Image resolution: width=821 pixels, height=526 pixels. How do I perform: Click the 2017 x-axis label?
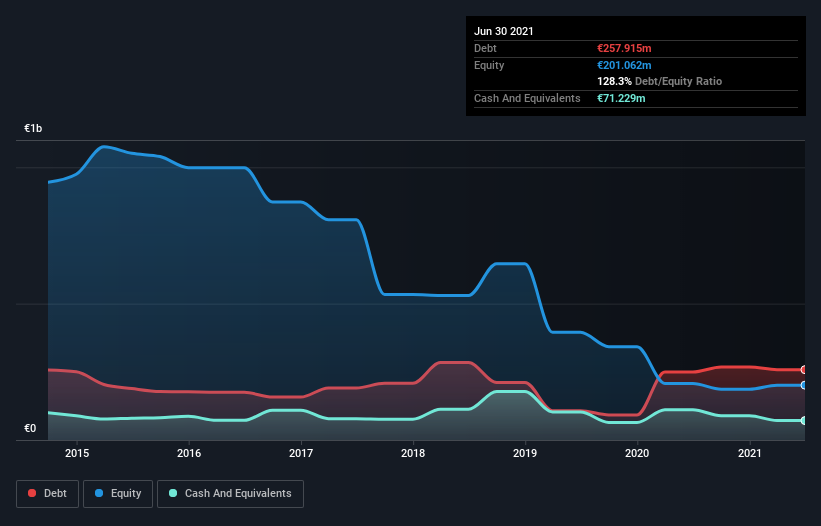click(x=301, y=453)
